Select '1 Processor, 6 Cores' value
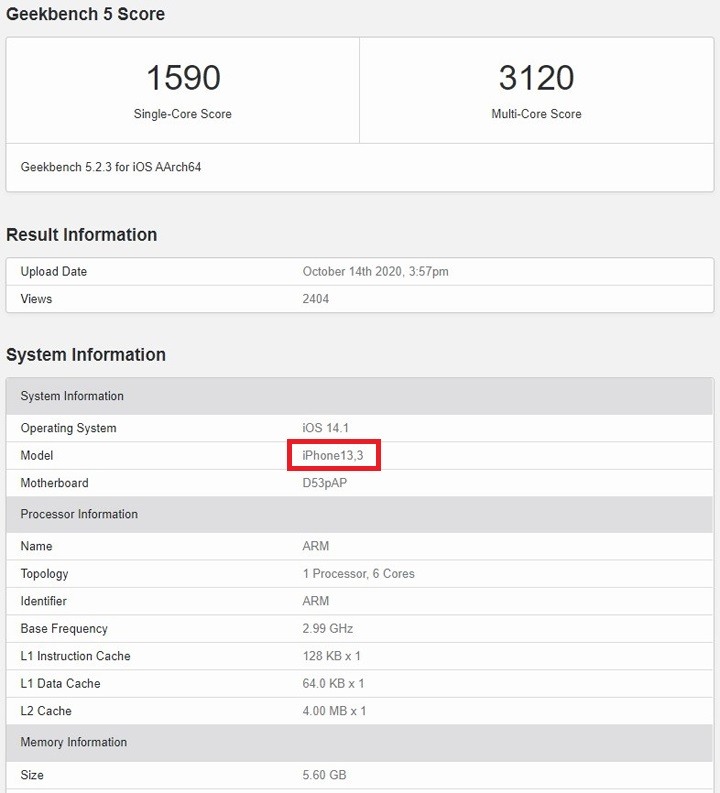 (x=358, y=574)
